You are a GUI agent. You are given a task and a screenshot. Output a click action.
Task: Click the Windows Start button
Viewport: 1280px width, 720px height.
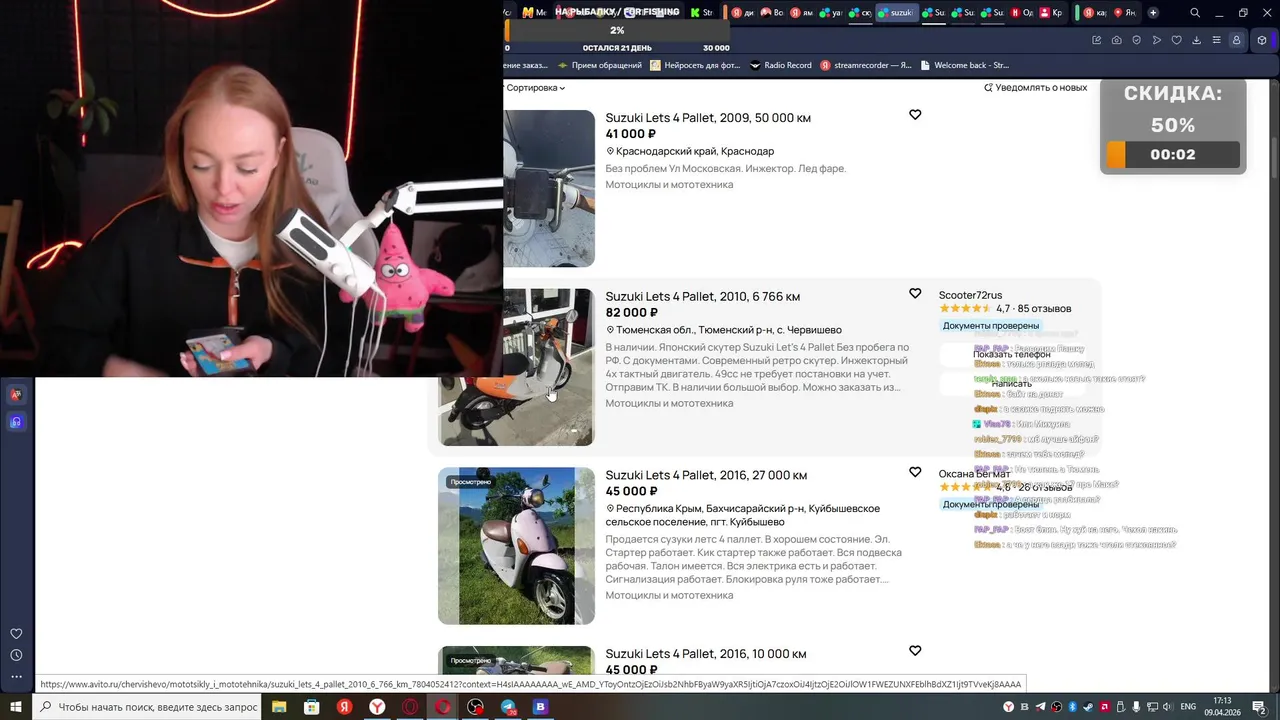17,707
